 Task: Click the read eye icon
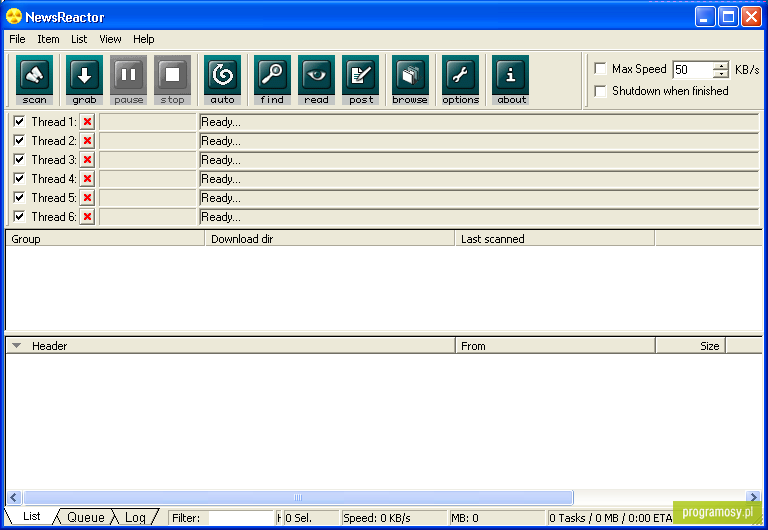point(316,80)
